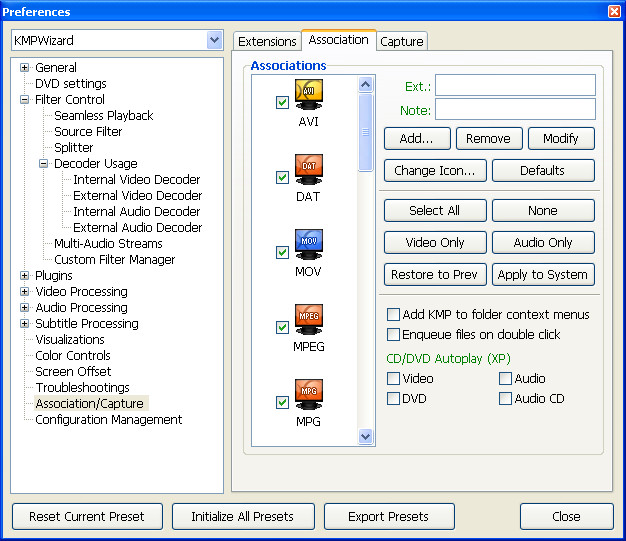Open the Change Icon... dialog
This screenshot has width=626, height=541.
(x=435, y=170)
